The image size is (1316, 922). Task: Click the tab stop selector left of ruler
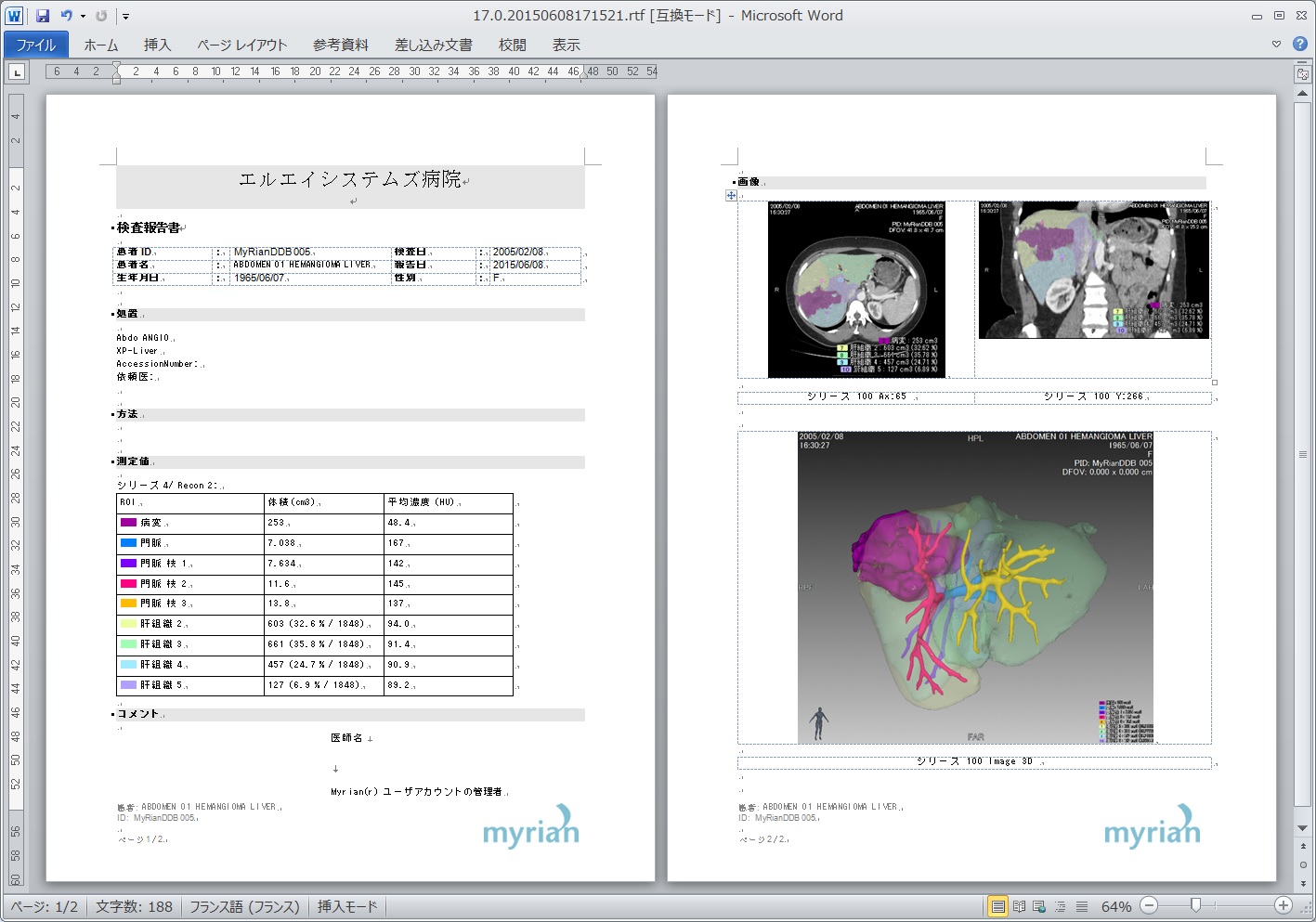coord(18,71)
